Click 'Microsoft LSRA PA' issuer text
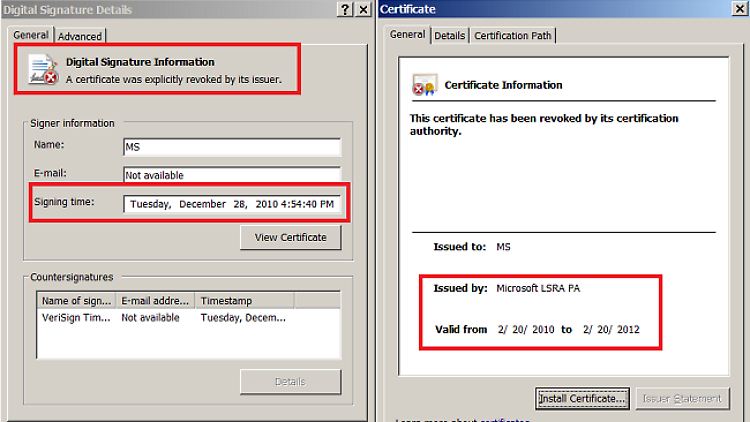The width and height of the screenshot is (750, 422). 538,288
